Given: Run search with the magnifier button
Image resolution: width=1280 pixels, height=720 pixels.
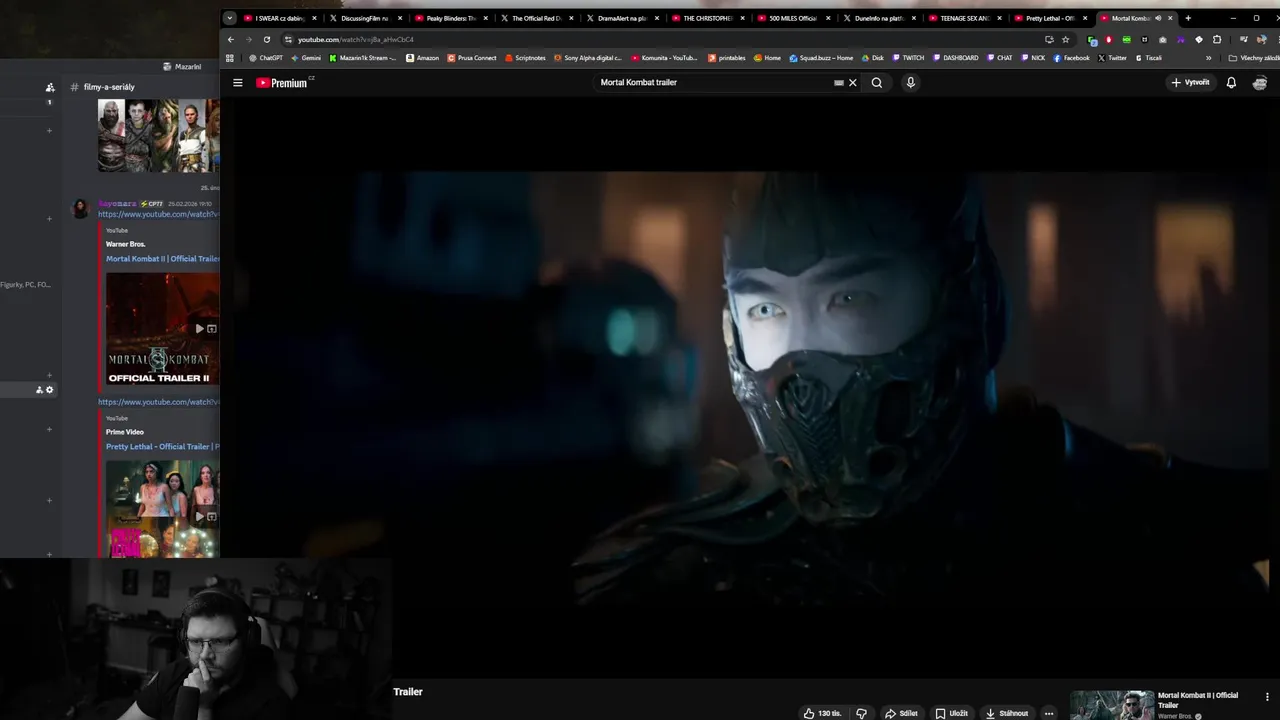Looking at the screenshot, I should (x=877, y=83).
